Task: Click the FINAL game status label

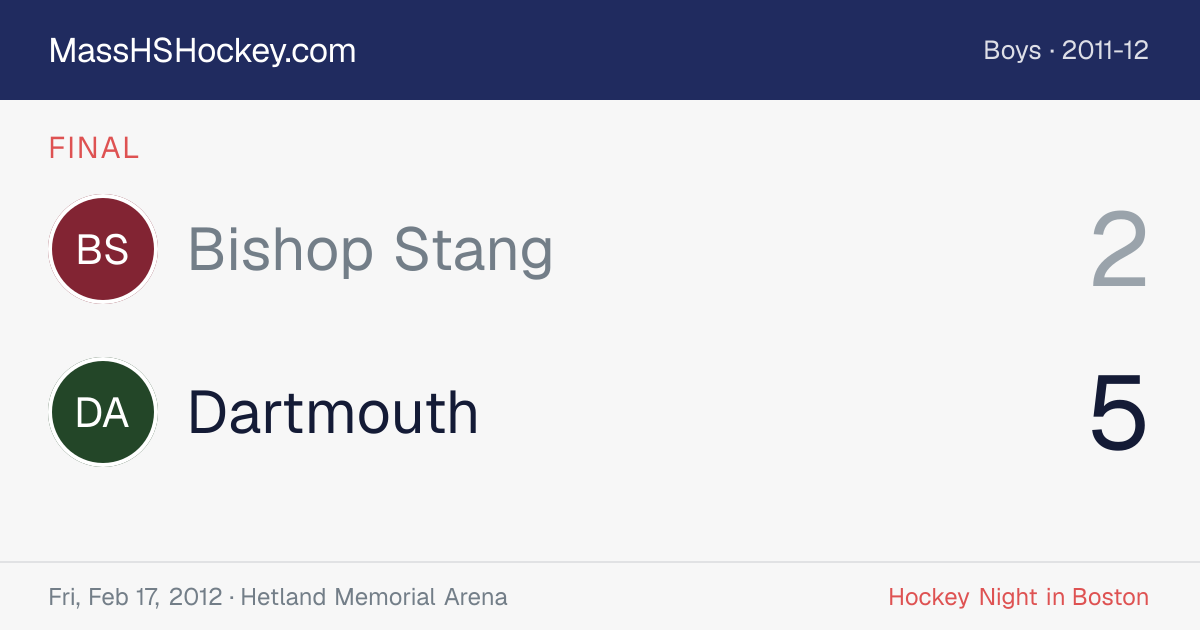Action: pos(94,149)
